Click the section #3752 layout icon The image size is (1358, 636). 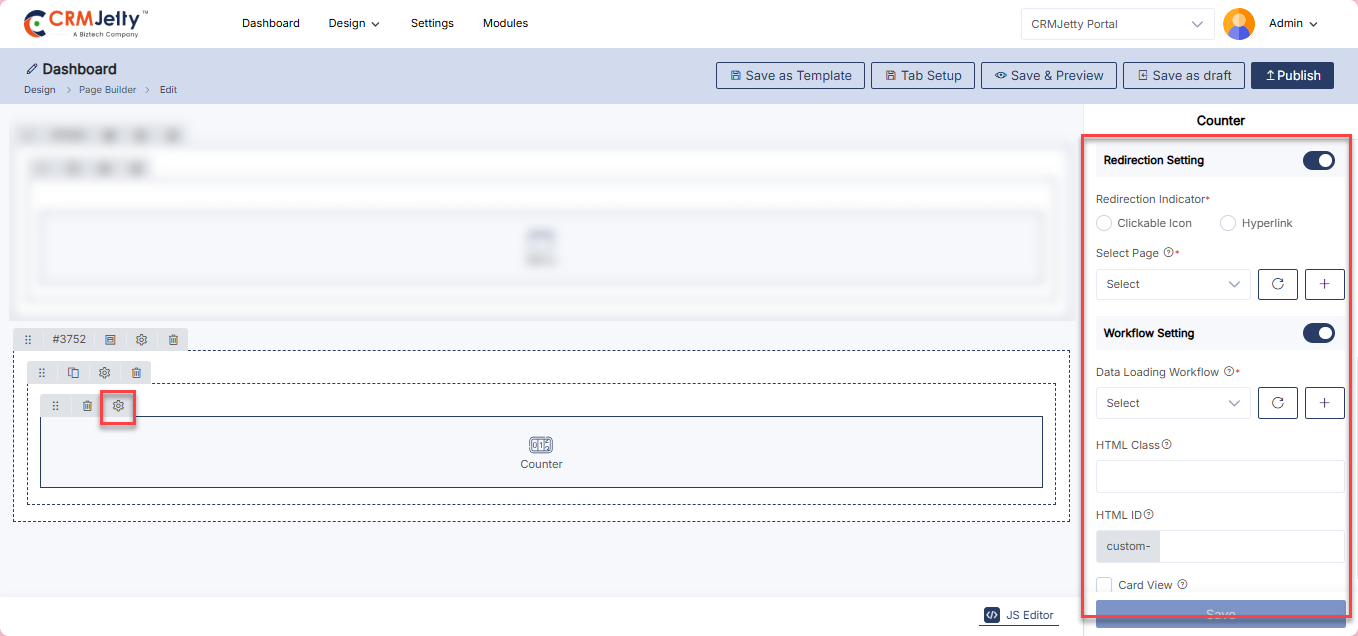click(110, 340)
